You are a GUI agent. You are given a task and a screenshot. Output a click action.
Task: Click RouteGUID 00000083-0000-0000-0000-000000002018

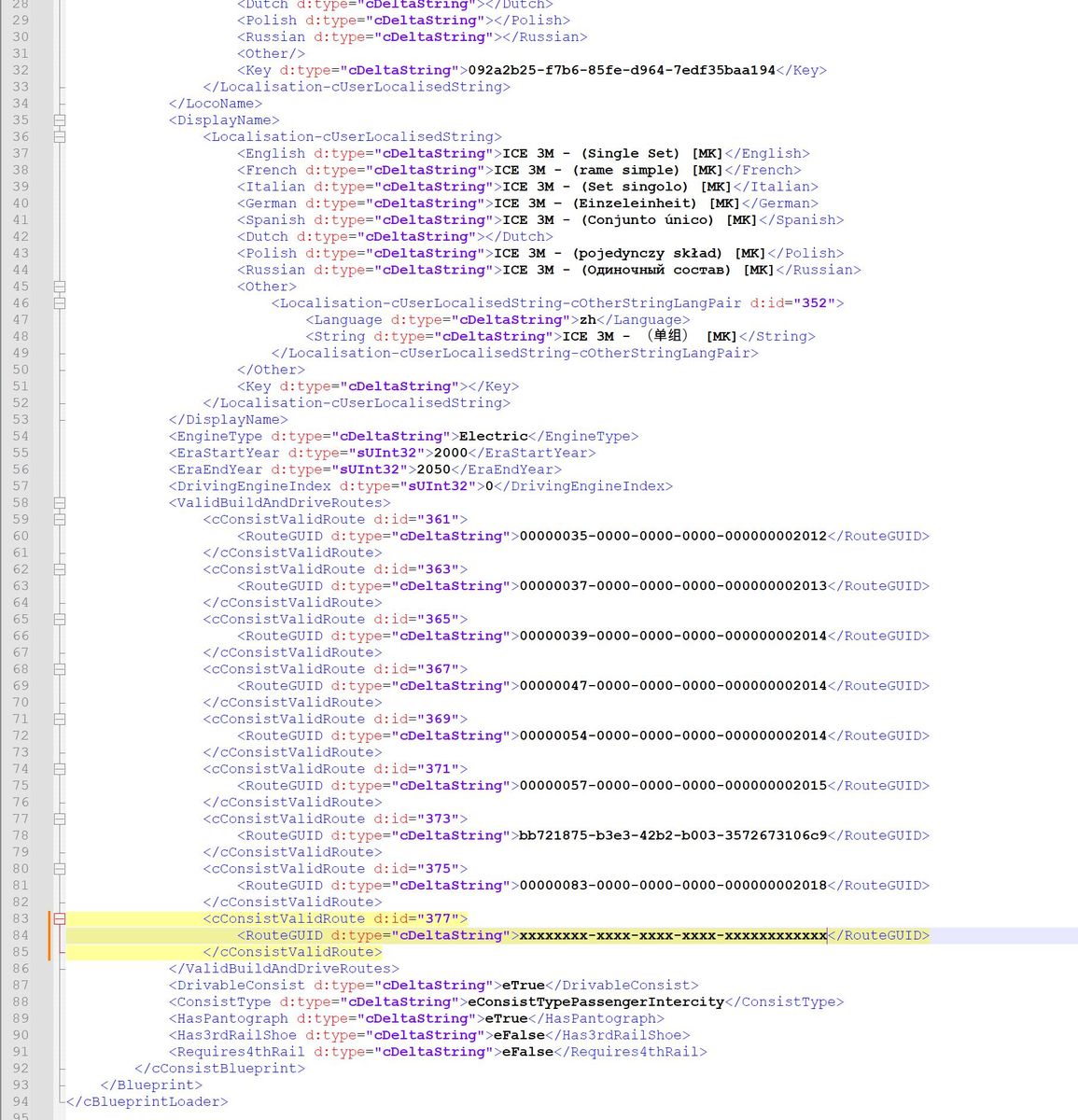tap(673, 886)
